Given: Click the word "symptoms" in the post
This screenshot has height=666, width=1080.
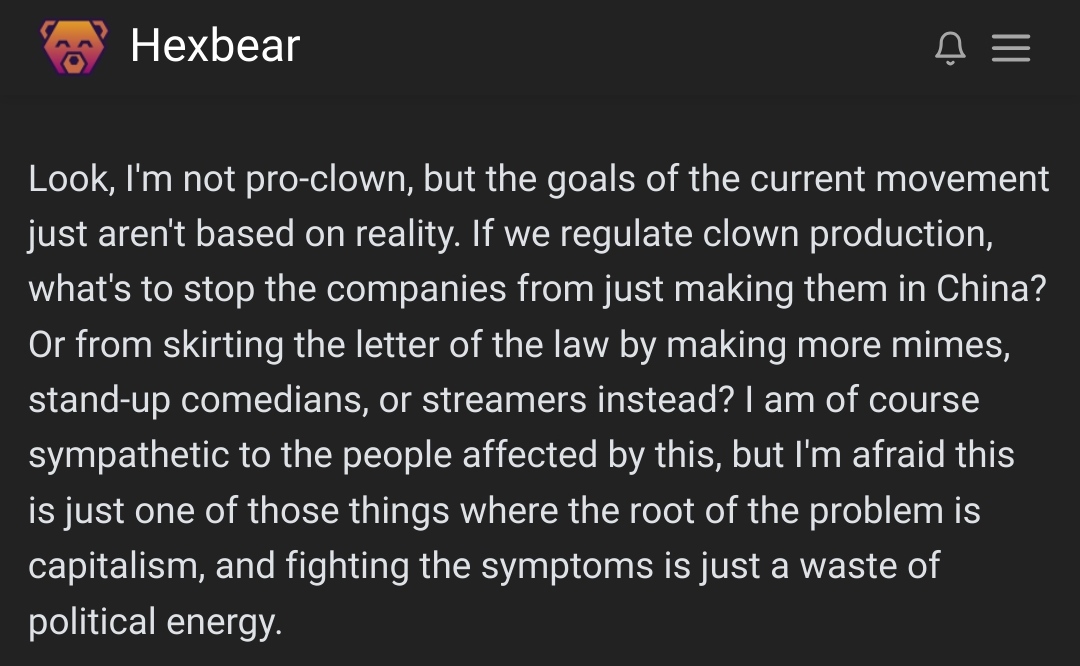Looking at the screenshot, I should pos(567,567).
